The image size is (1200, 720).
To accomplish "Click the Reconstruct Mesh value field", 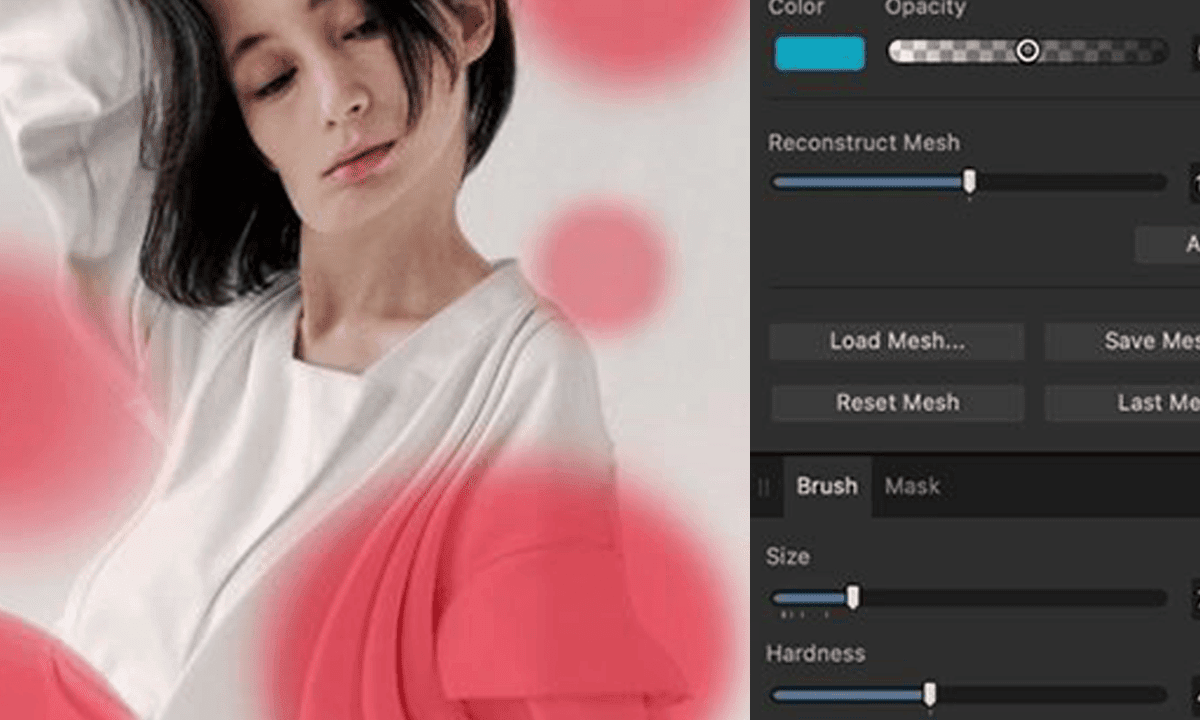I will (x=1195, y=181).
